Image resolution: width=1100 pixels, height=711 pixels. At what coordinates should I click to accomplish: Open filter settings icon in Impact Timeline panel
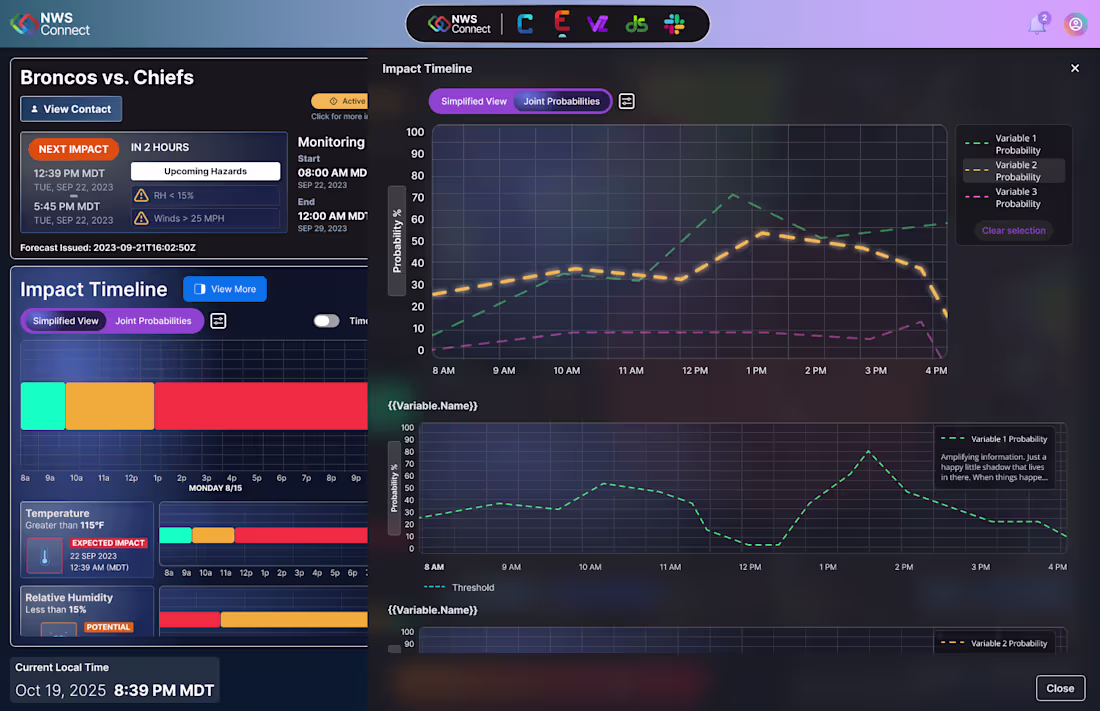point(626,101)
